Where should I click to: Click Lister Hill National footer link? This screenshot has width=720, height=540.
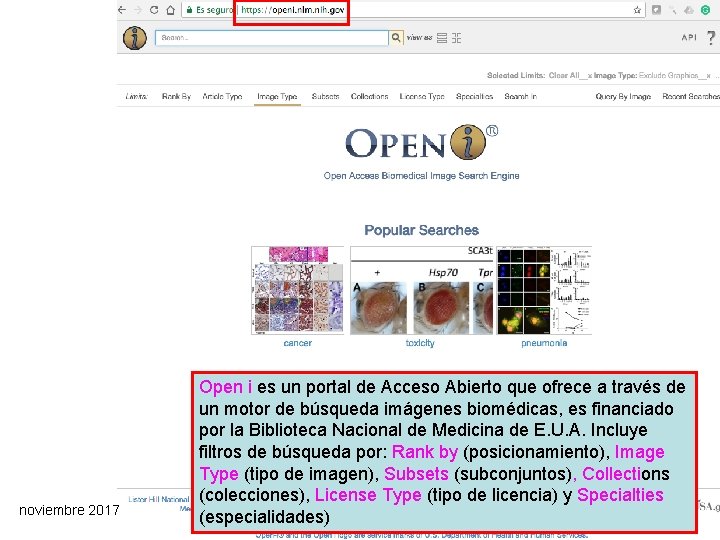pos(158,499)
